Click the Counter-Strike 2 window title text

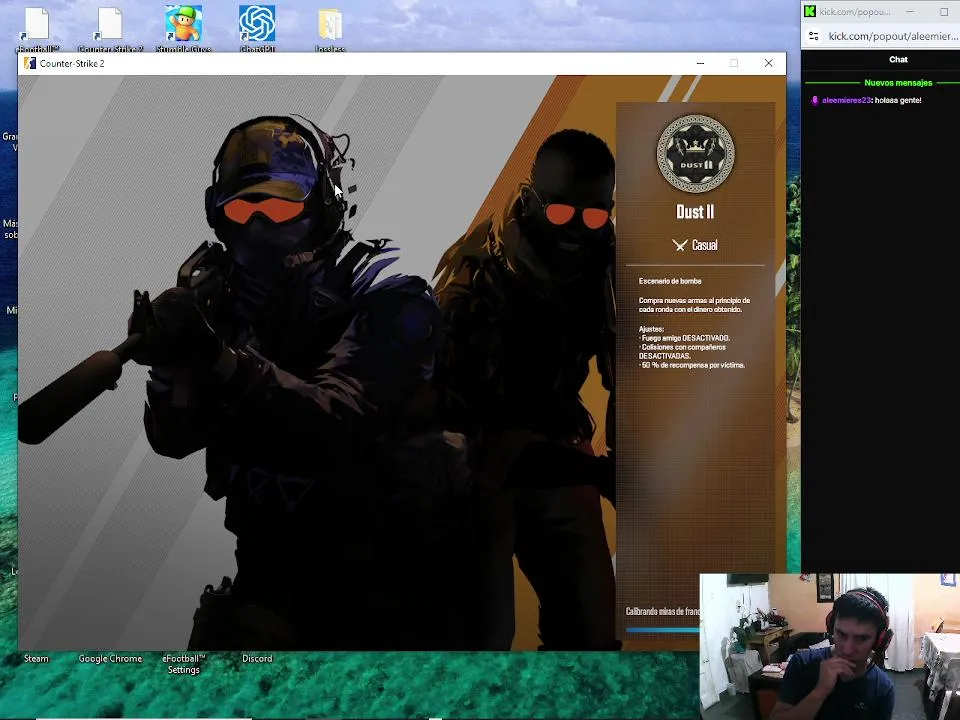pyautogui.click(x=72, y=63)
